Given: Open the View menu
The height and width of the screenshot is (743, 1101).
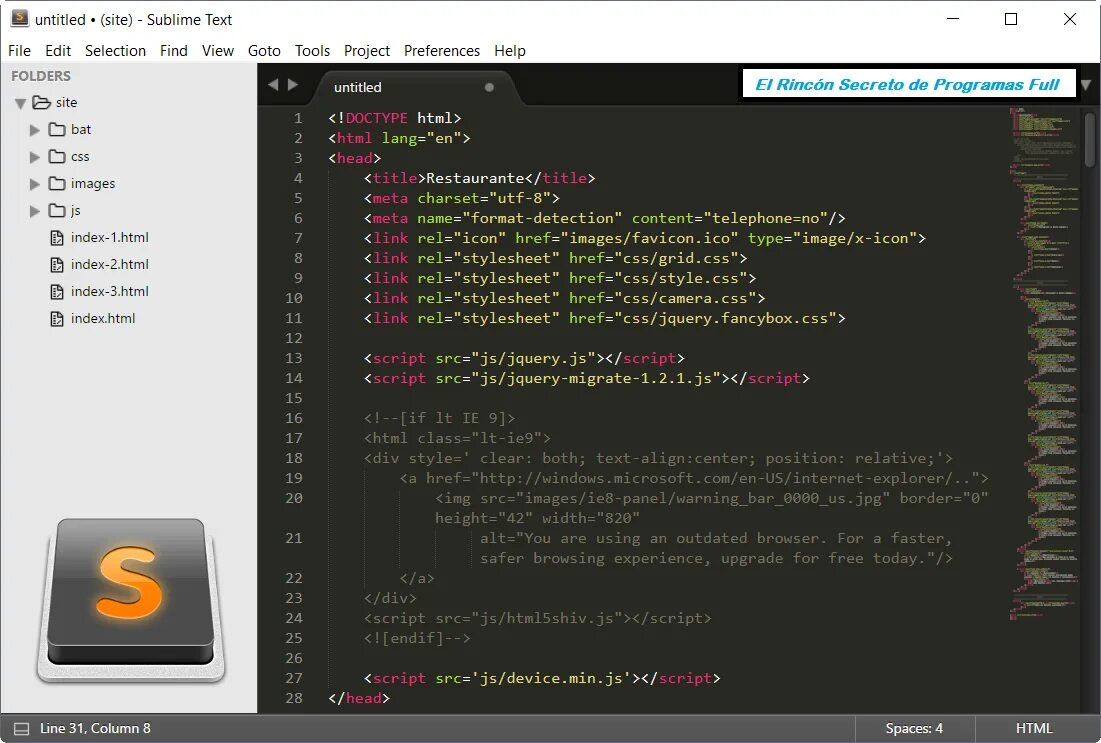Looking at the screenshot, I should tap(218, 51).
